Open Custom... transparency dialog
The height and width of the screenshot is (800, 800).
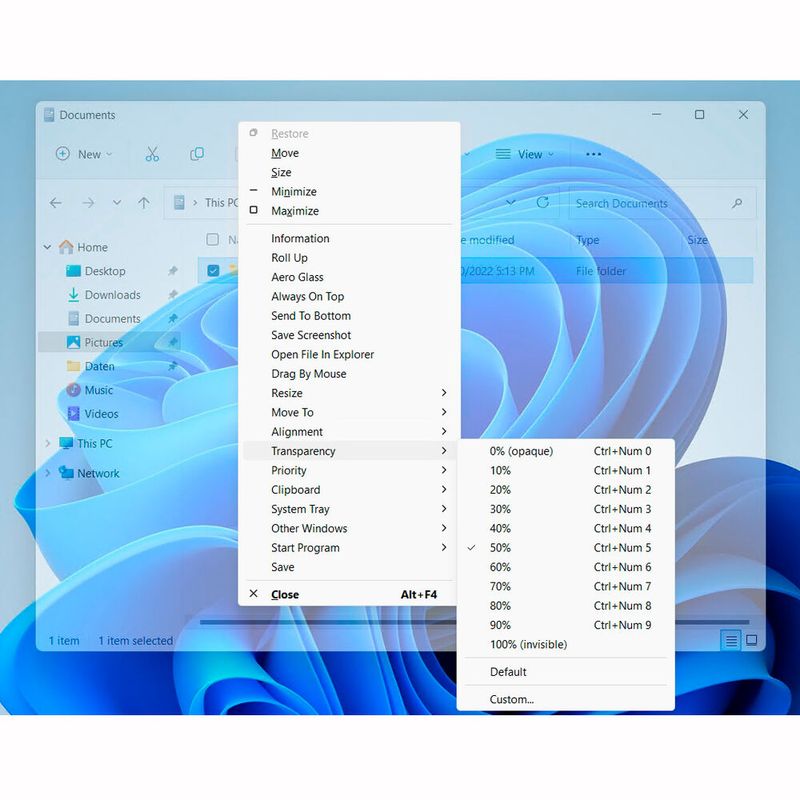pos(566,699)
